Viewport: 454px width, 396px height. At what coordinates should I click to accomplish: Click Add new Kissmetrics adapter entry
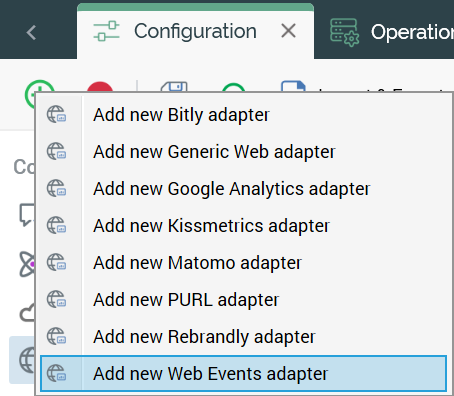pos(243,226)
